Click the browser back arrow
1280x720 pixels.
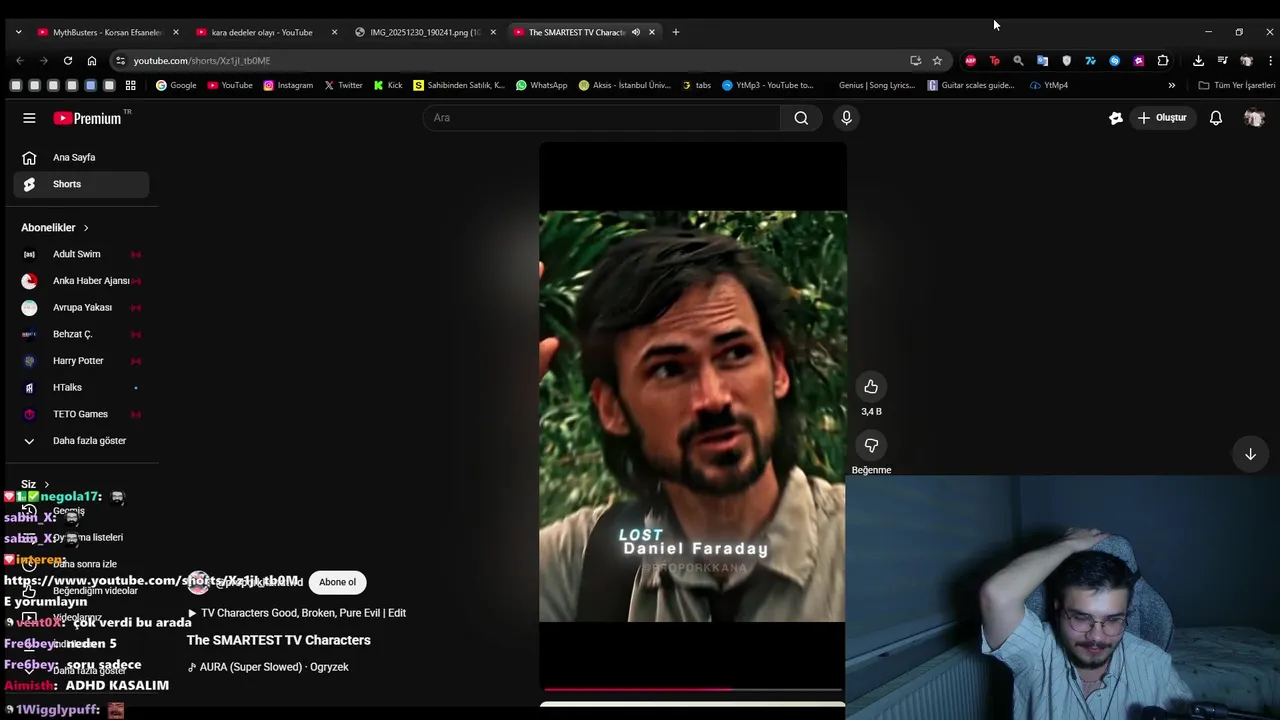click(x=19, y=60)
